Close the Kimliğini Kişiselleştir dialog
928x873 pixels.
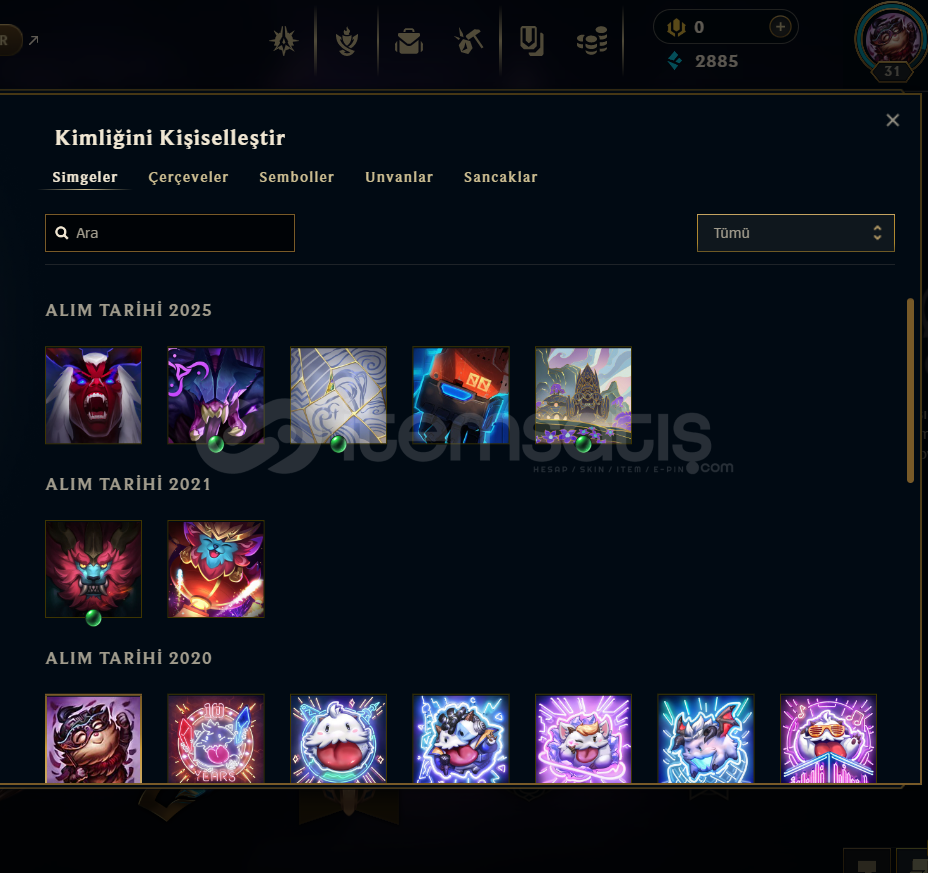(x=892, y=120)
